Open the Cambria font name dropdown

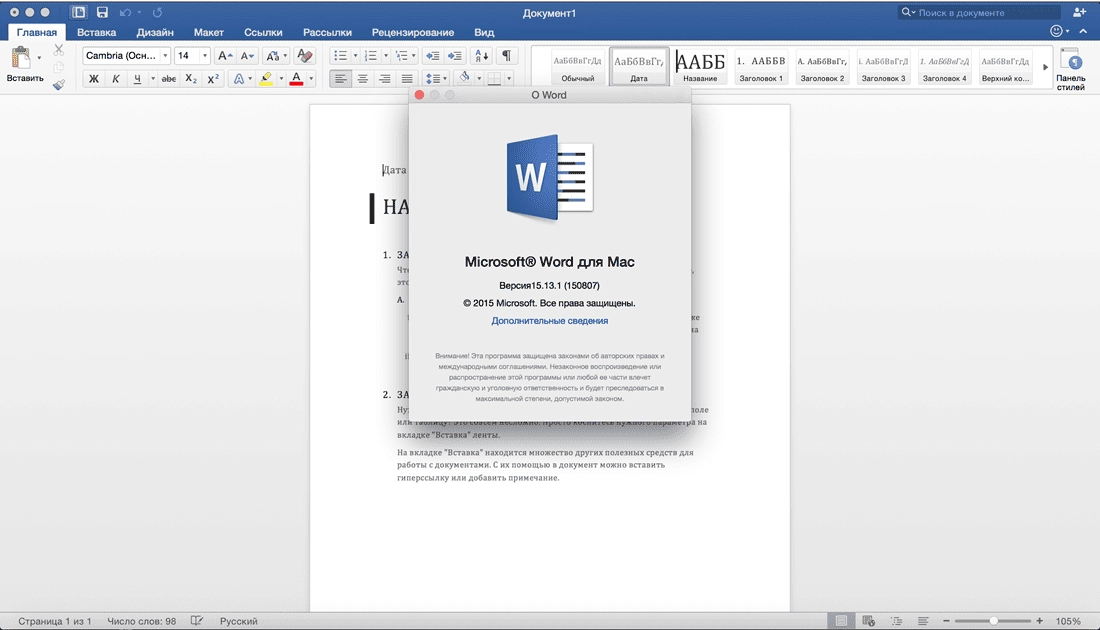point(165,55)
